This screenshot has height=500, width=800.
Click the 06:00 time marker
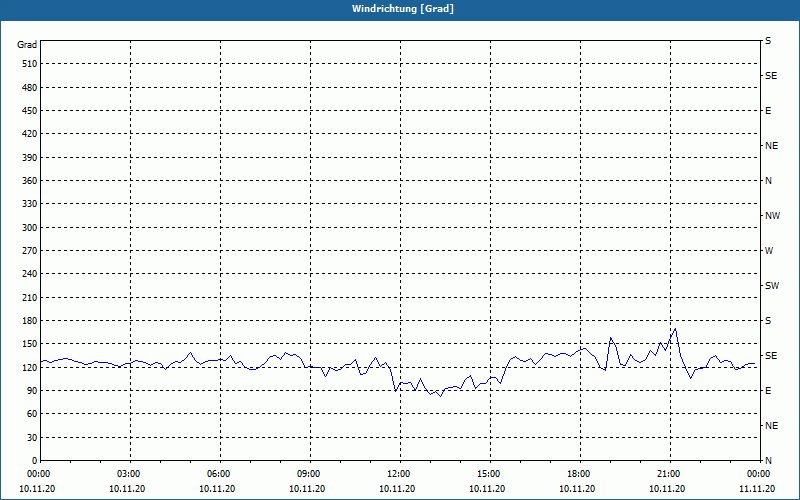(x=220, y=474)
